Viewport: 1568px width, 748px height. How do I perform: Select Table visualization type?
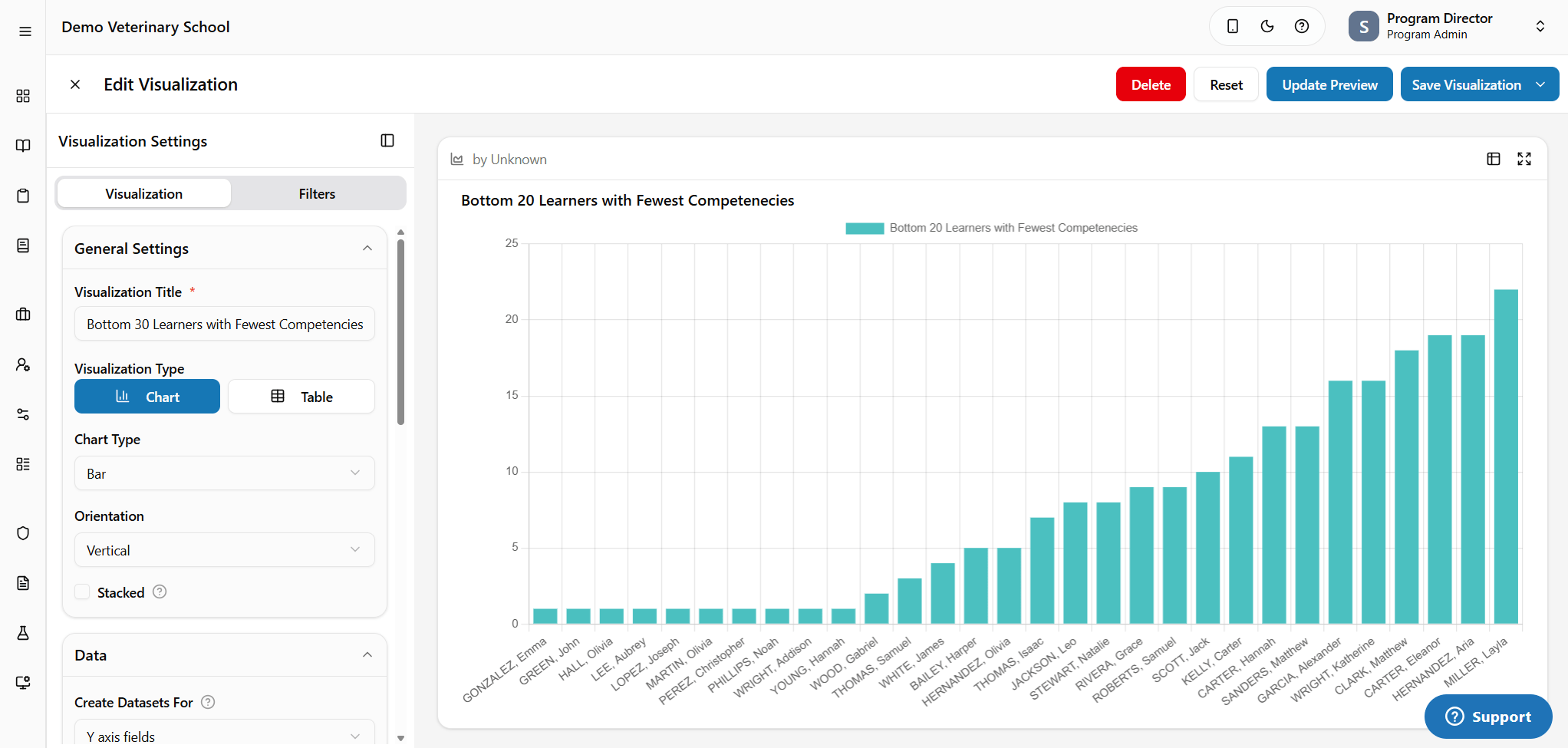301,397
